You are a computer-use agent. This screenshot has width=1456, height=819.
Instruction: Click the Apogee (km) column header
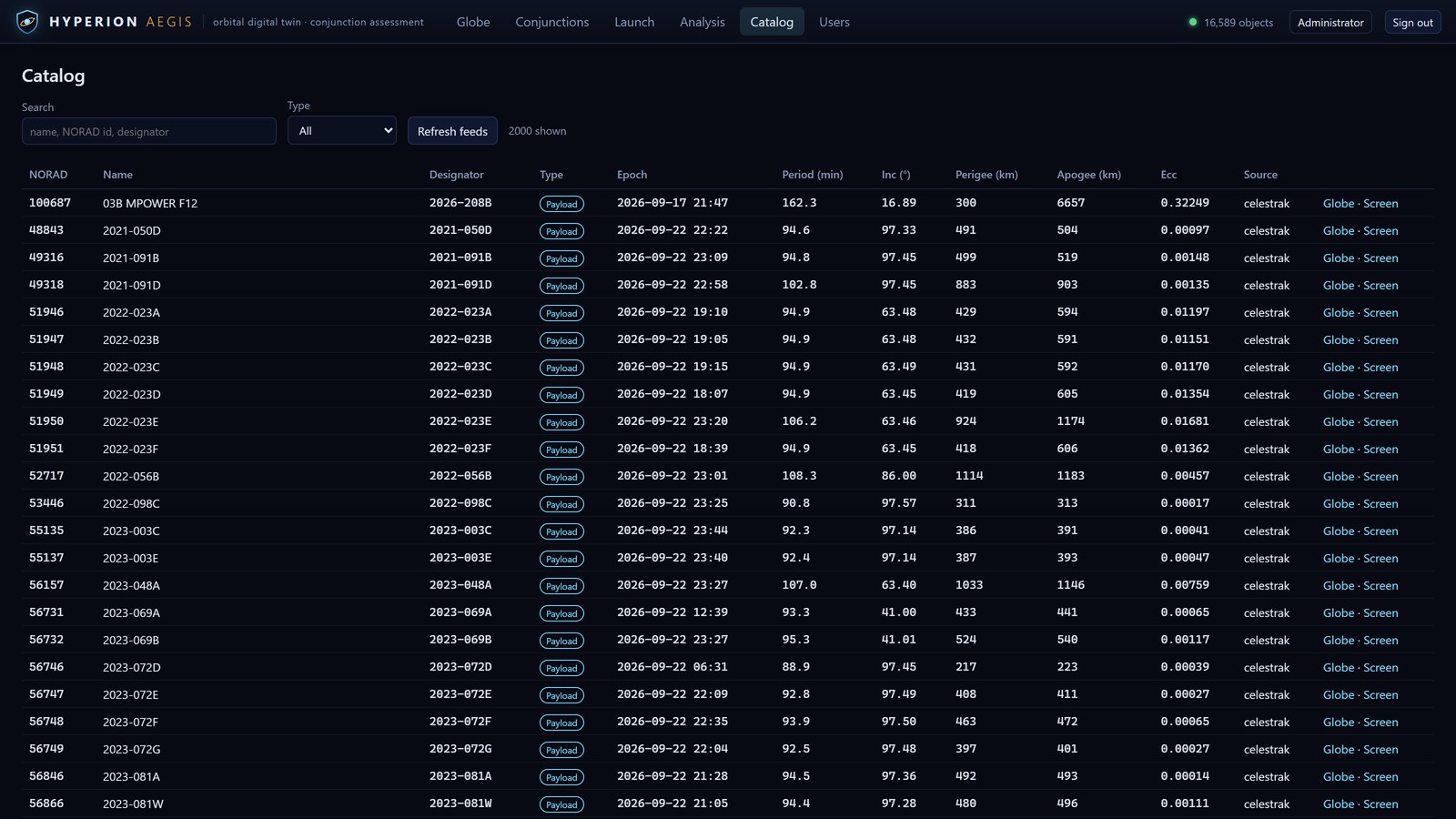1088,175
